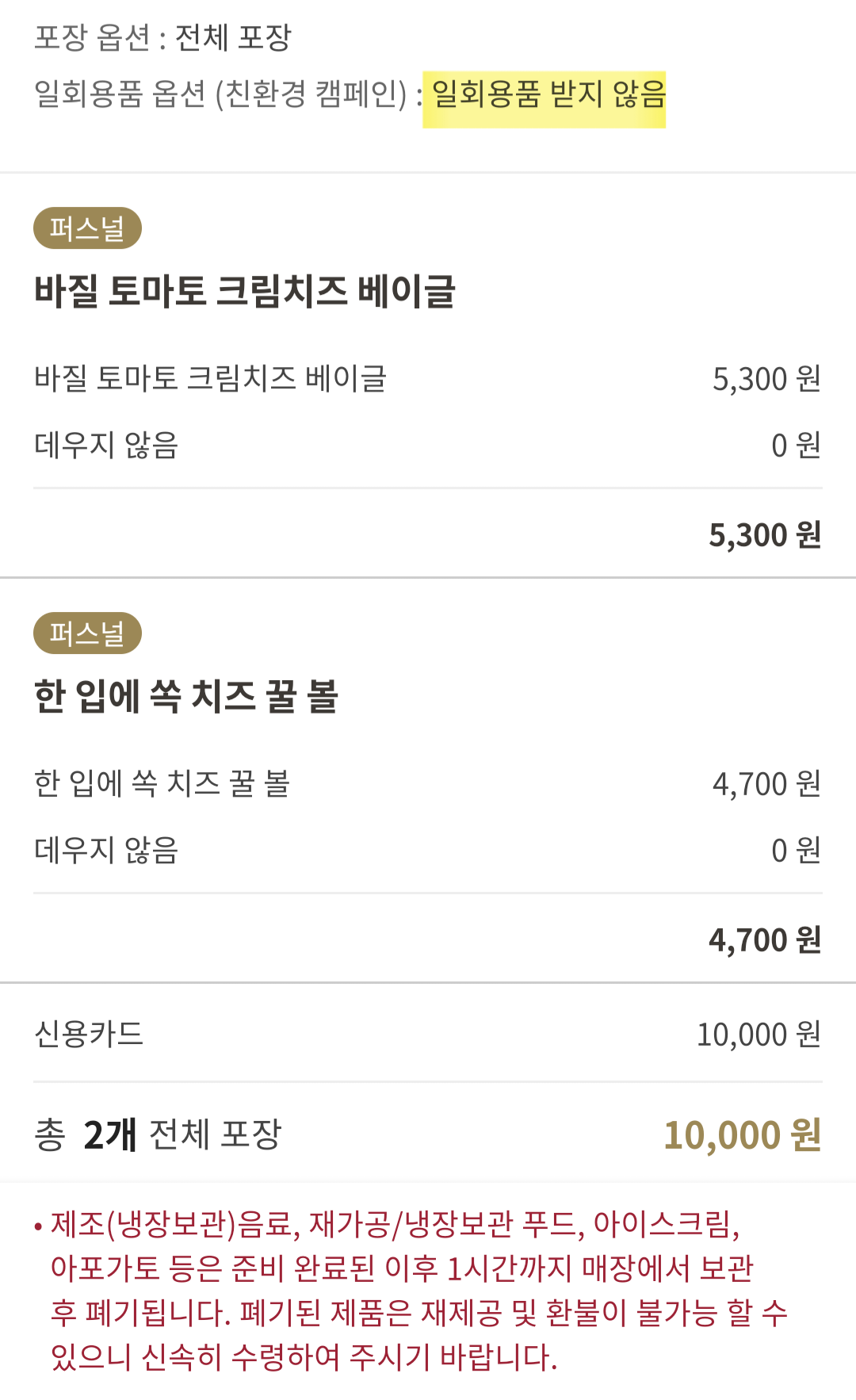Click the 0 원 charge under the bagel
The image size is (856, 1400).
pyautogui.click(x=796, y=446)
